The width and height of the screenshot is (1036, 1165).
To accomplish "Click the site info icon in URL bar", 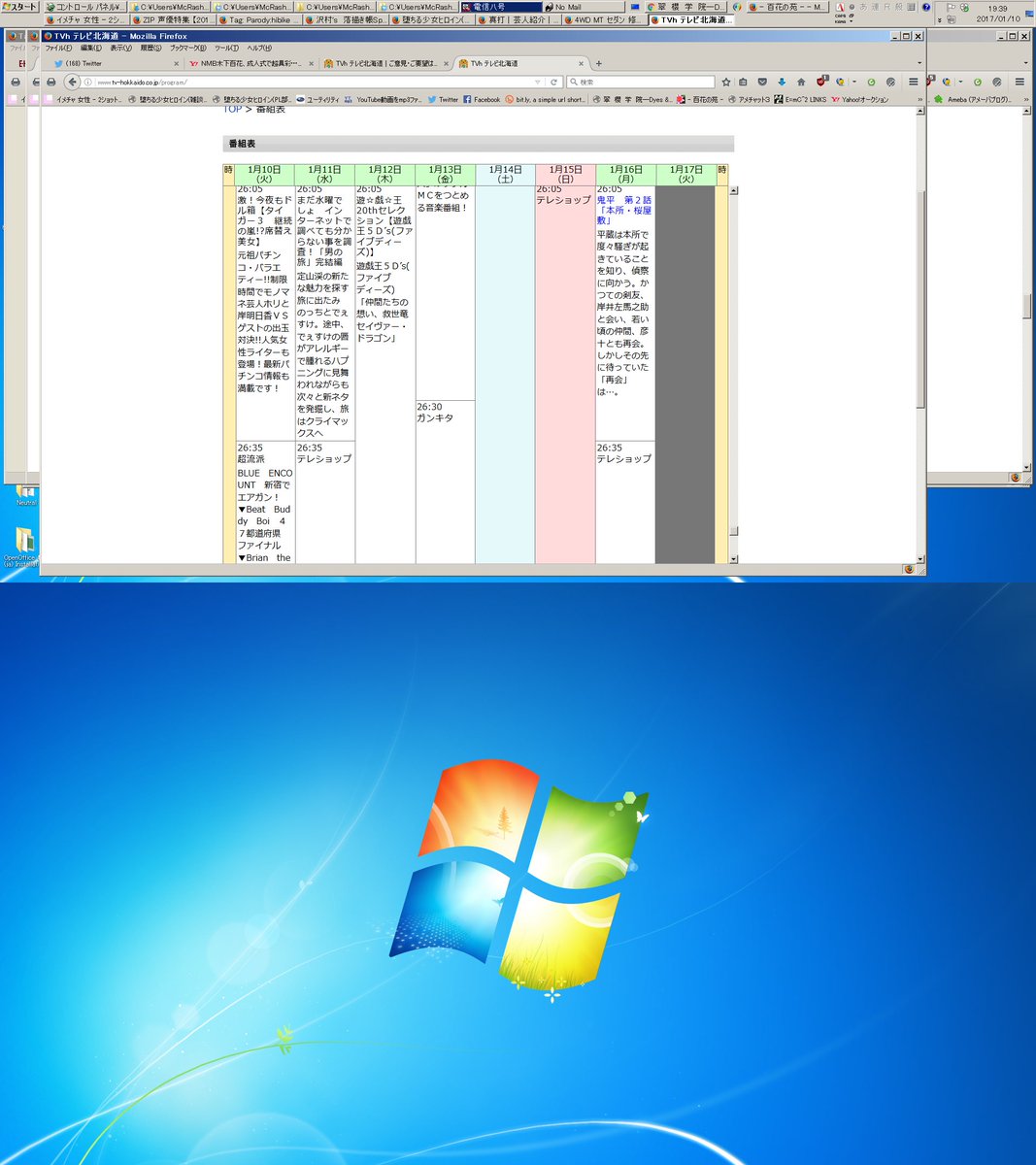I will click(x=87, y=82).
